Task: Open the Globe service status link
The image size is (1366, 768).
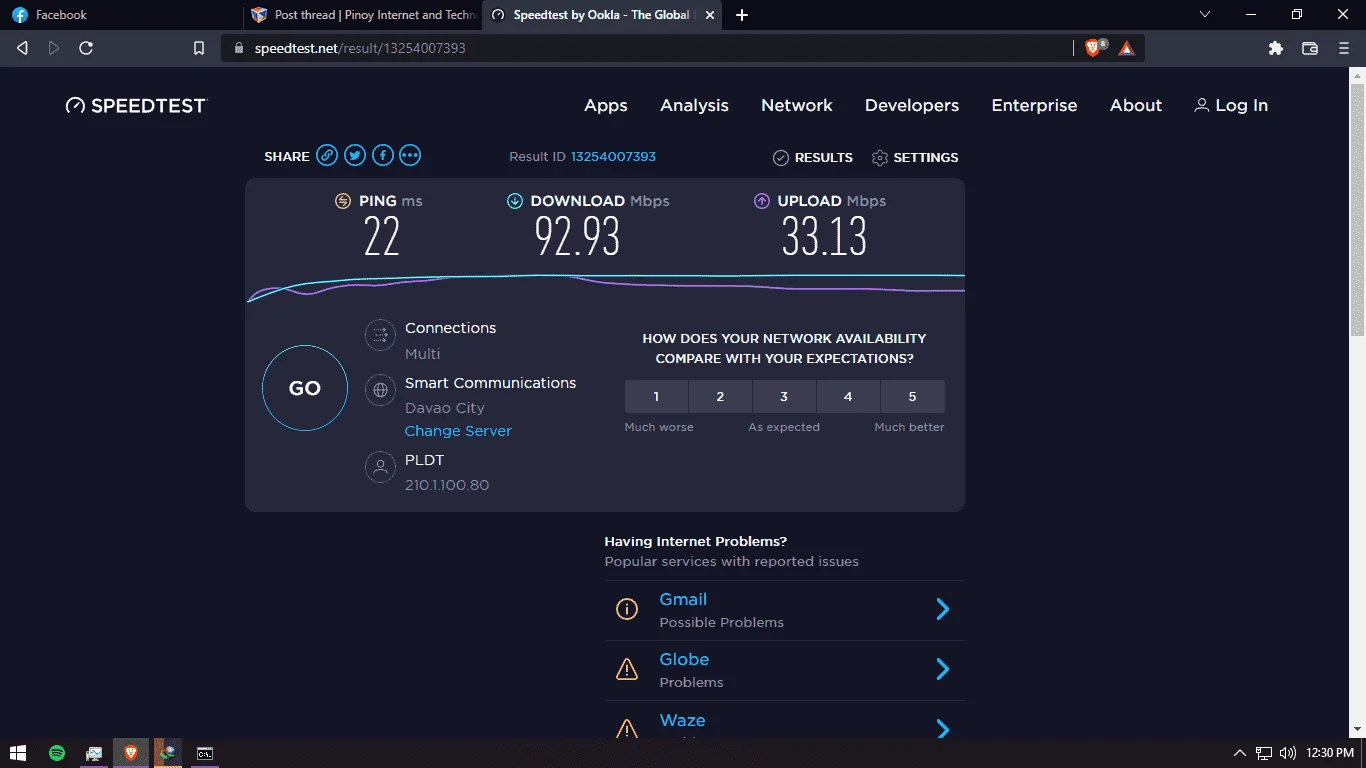Action: pos(684,659)
